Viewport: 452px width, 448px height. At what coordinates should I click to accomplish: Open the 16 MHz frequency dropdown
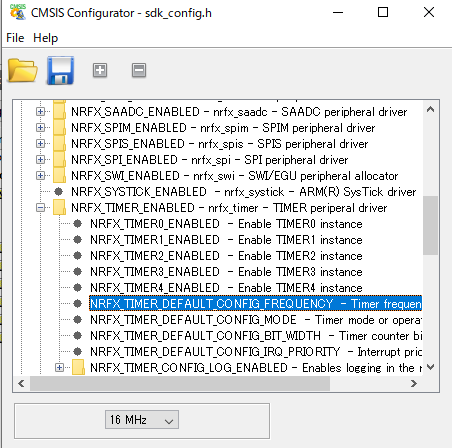coord(142,420)
